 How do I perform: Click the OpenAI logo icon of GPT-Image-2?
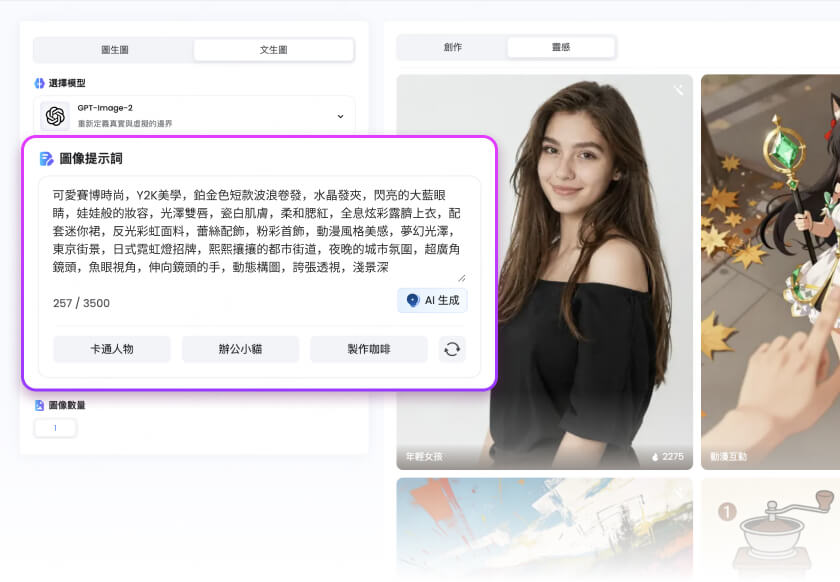click(x=55, y=116)
